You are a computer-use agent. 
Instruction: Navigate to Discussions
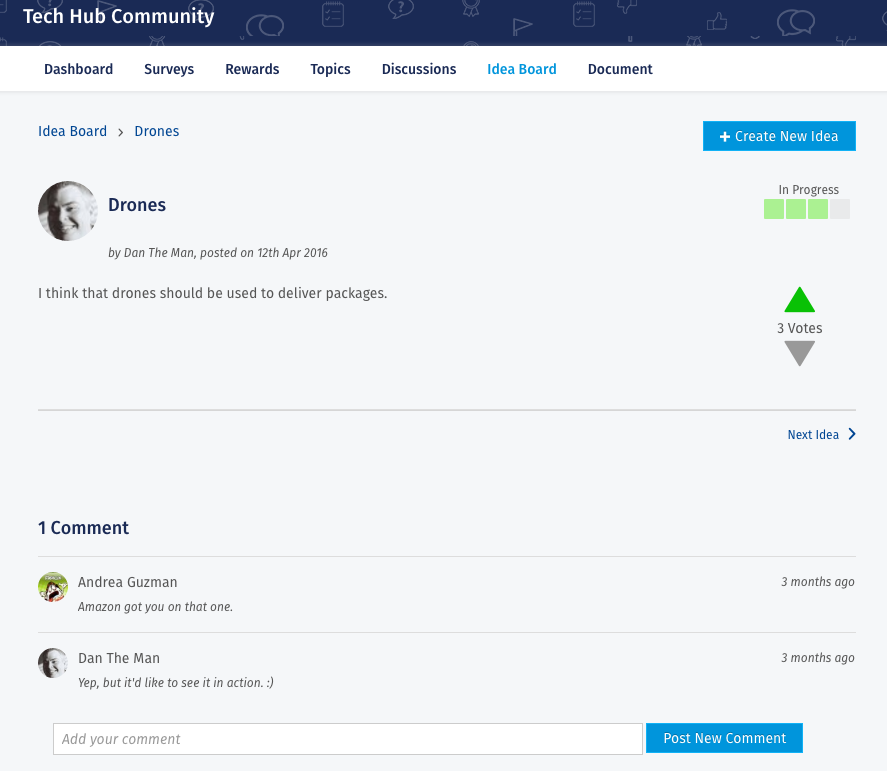tap(418, 69)
